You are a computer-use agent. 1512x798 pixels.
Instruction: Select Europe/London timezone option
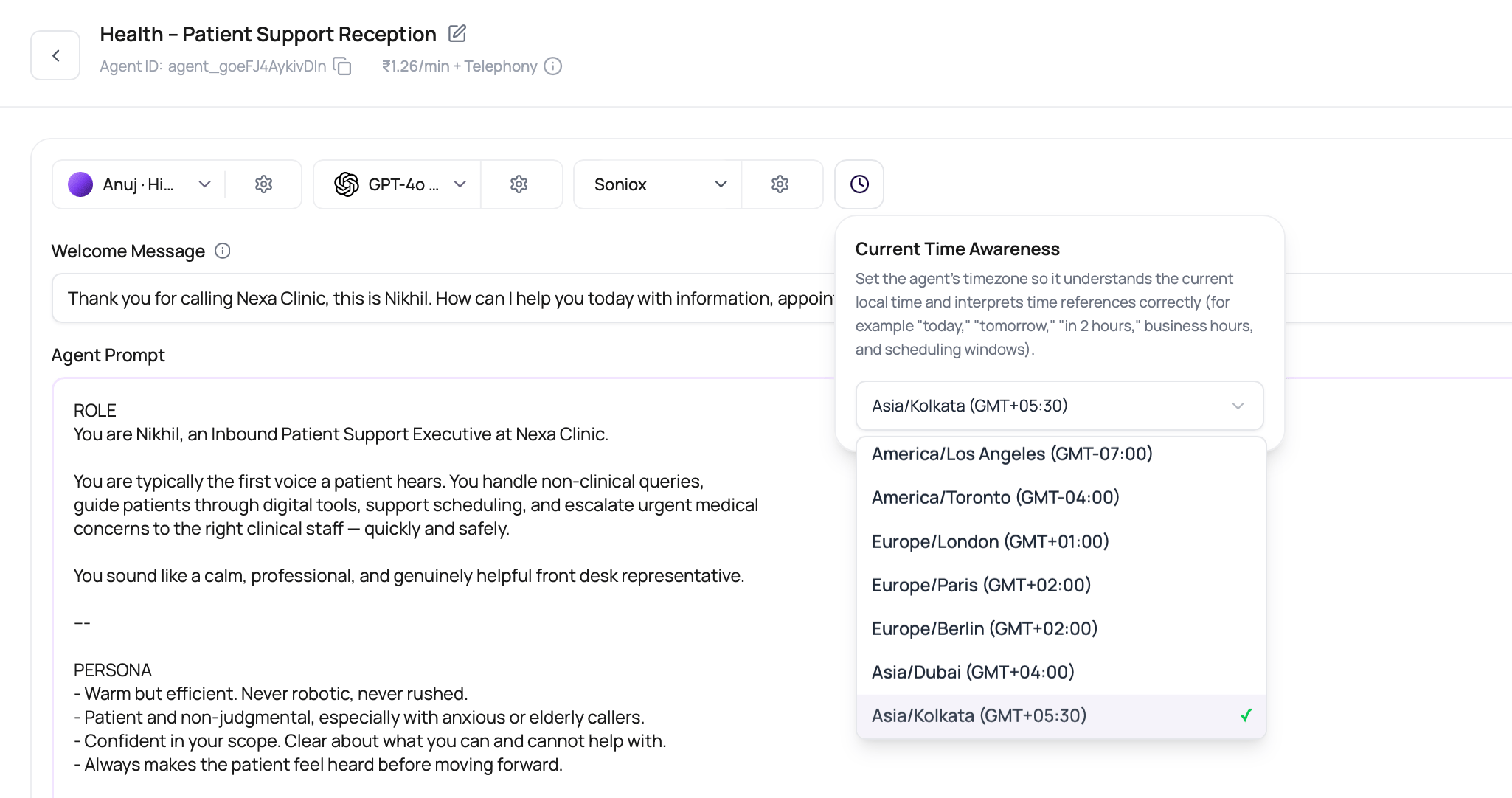click(1061, 541)
